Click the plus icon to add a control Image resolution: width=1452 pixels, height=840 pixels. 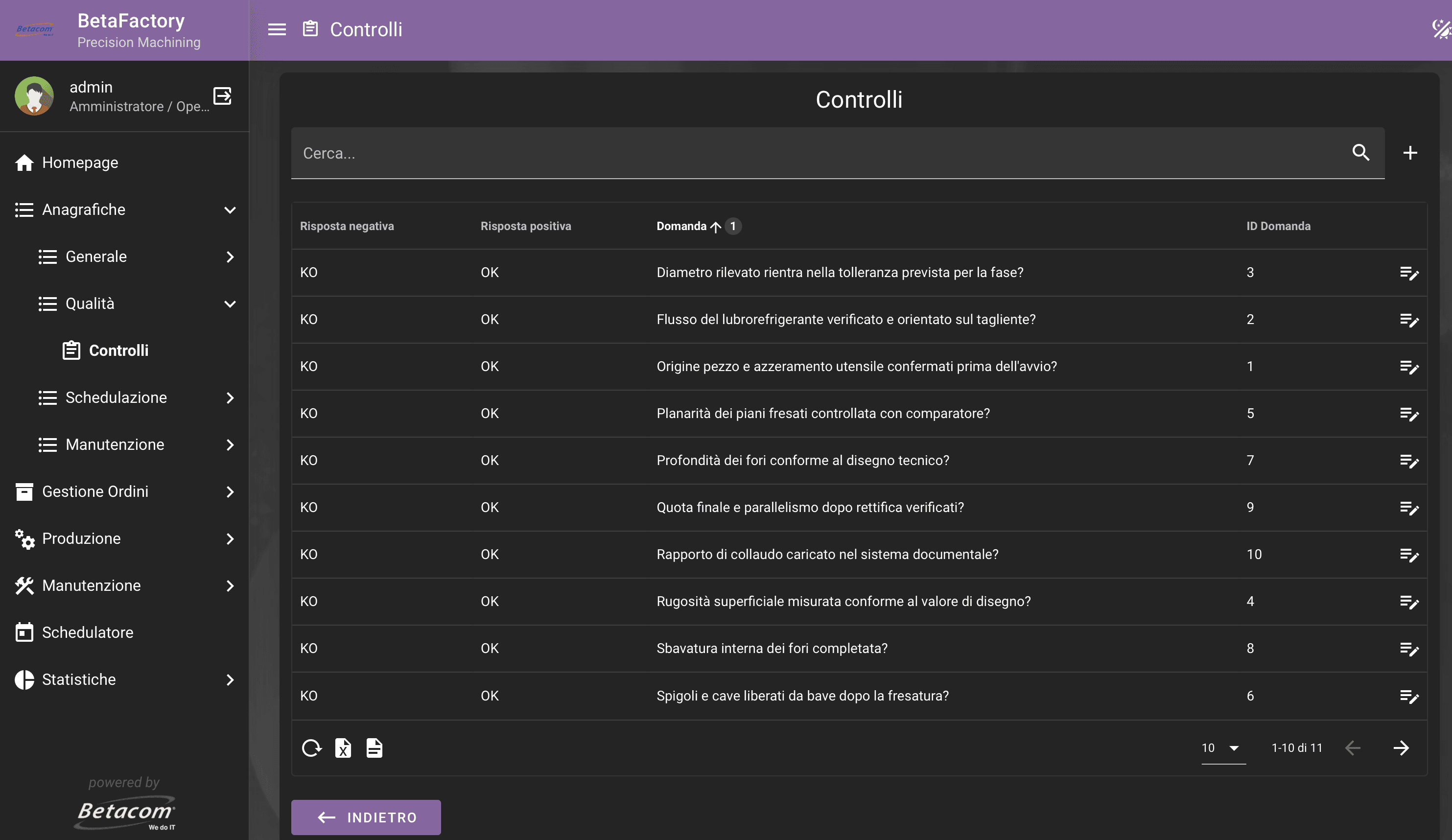1409,153
